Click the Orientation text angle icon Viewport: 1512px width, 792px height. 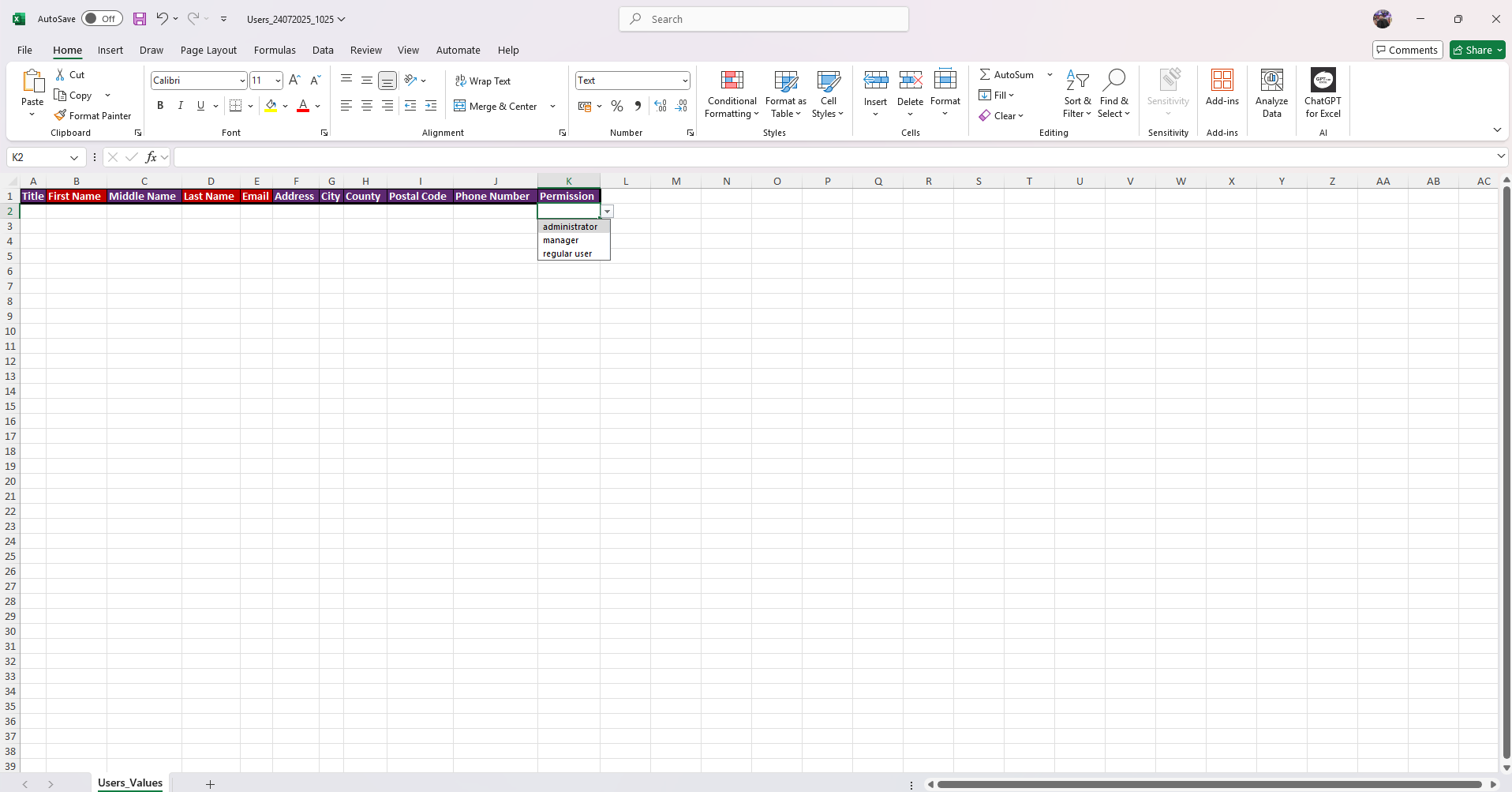point(410,80)
